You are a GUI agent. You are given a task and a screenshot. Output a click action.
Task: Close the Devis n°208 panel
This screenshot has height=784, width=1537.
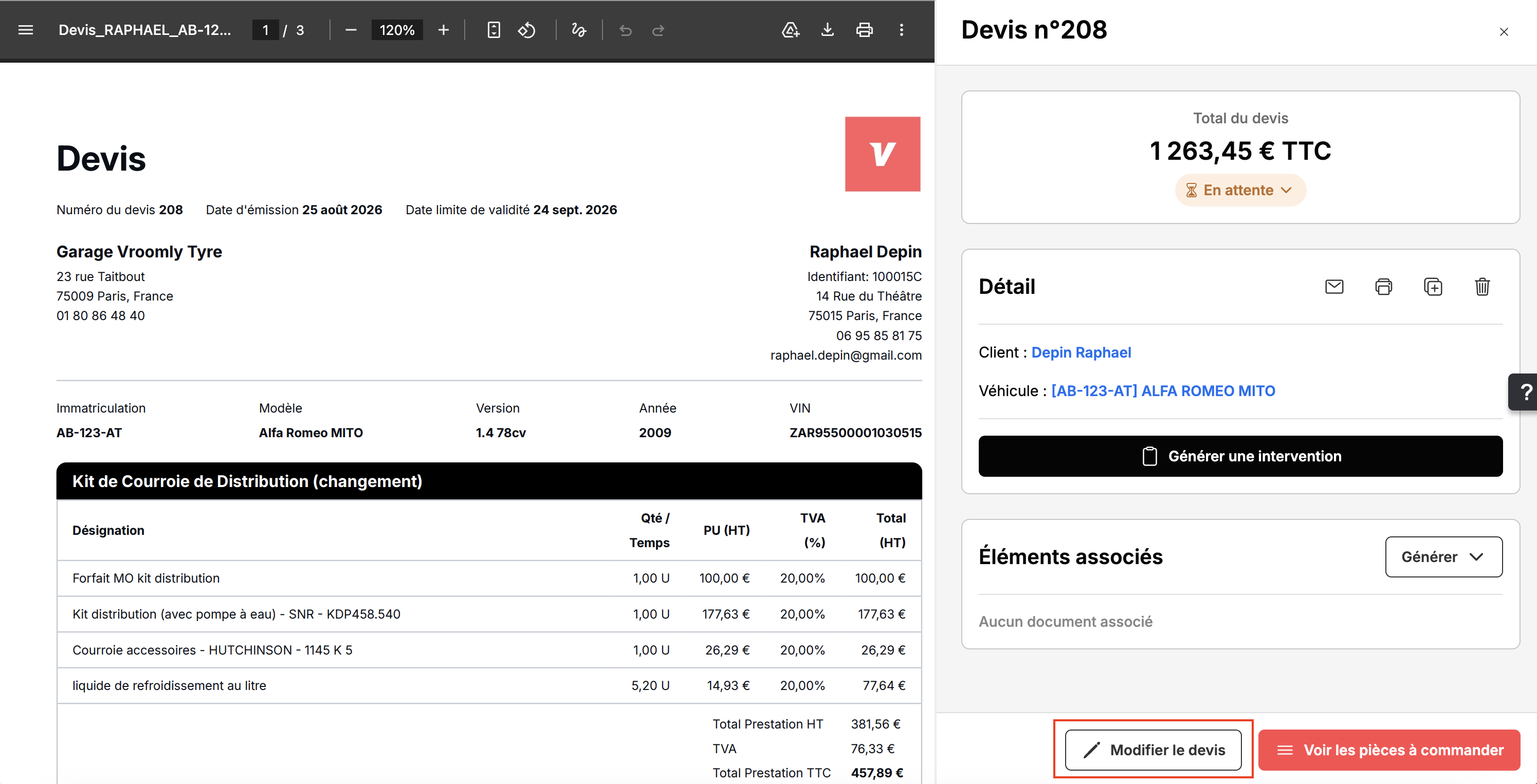(x=1504, y=32)
